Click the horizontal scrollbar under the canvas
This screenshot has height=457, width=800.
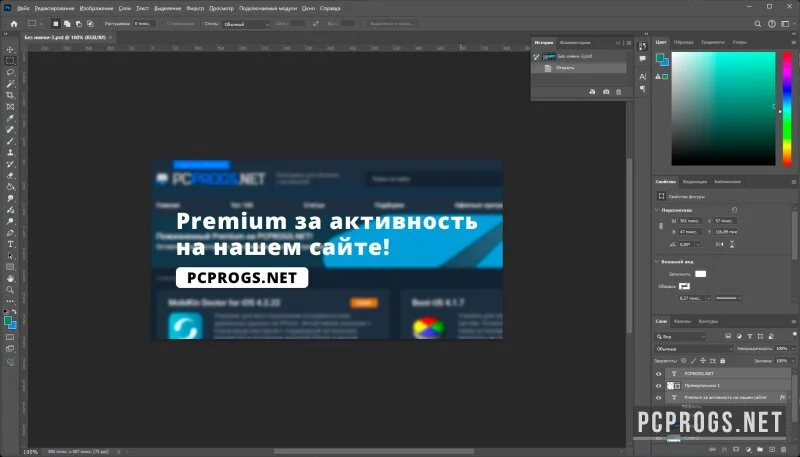pyautogui.click(x=373, y=451)
